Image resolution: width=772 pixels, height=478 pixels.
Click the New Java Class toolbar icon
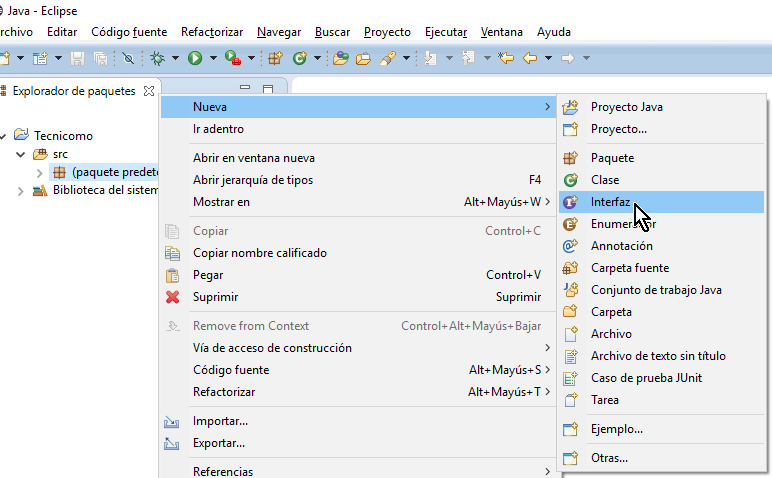(300, 58)
